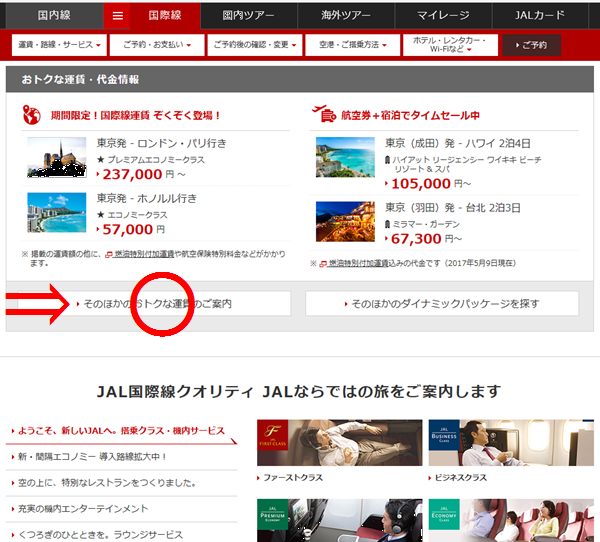Open the hamburger menu icon
600x542 pixels.
pyautogui.click(x=117, y=16)
